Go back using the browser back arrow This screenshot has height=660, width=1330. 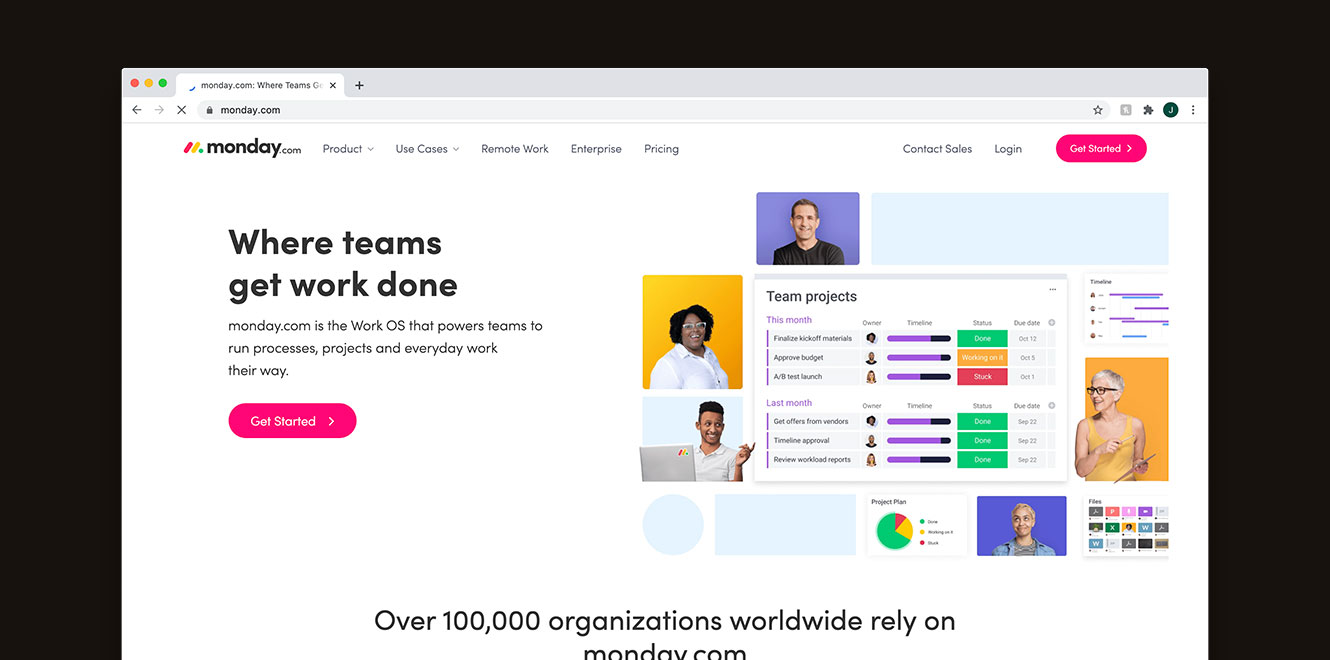[137, 110]
